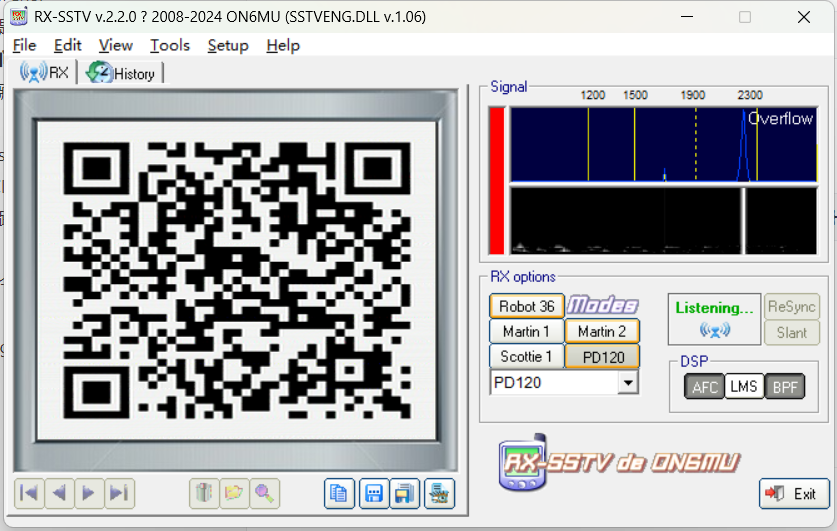Go to the next image arrow
Viewport: 837px width, 531px height.
click(x=89, y=493)
